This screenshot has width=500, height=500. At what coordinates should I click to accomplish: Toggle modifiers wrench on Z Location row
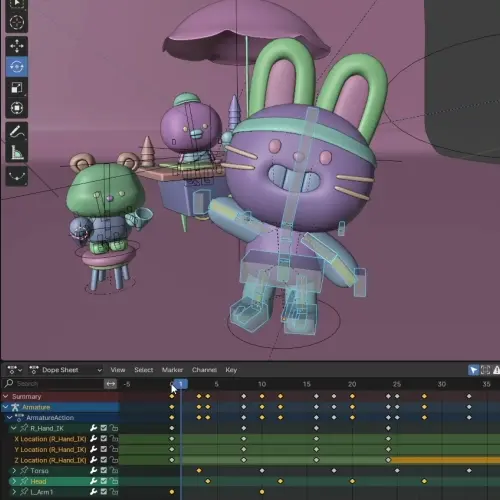(94, 460)
